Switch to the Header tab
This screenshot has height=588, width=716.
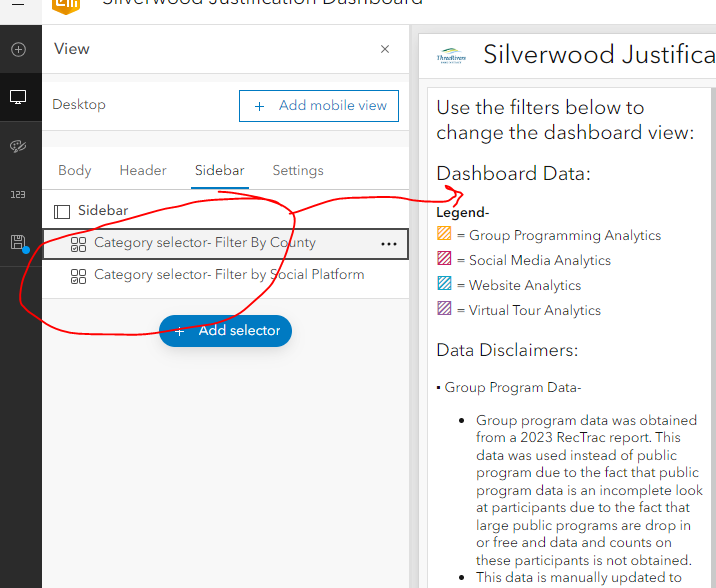(x=142, y=170)
